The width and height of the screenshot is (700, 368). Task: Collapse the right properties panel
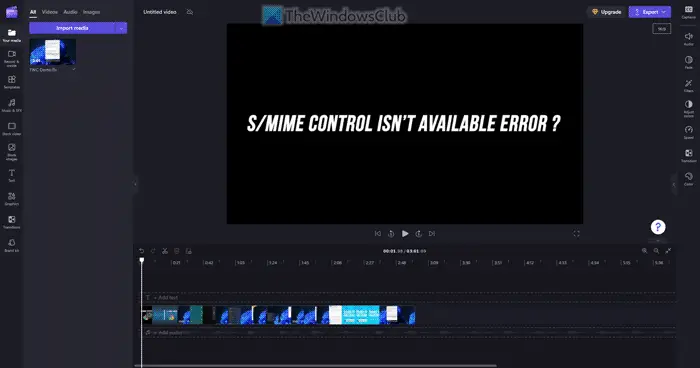674,184
